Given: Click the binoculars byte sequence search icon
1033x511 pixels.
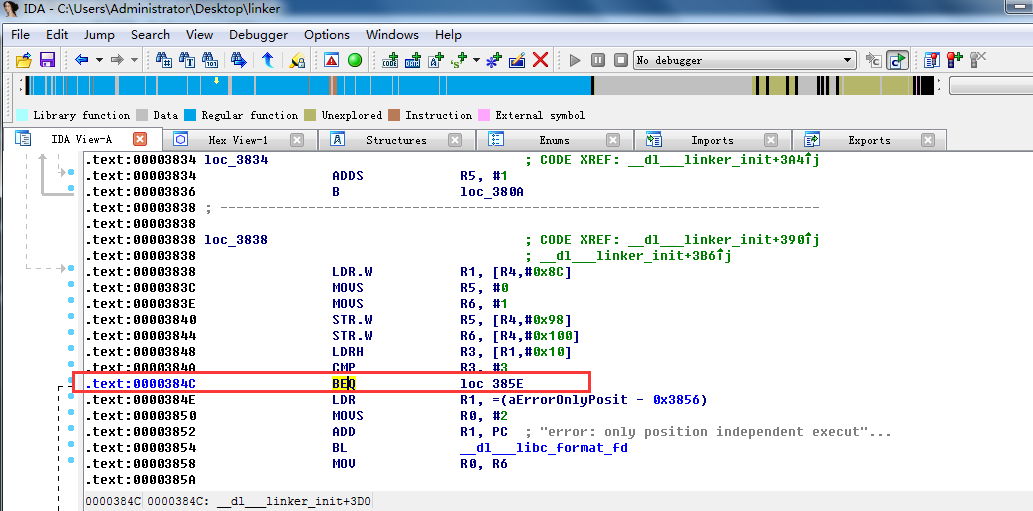Looking at the screenshot, I should click(209, 61).
